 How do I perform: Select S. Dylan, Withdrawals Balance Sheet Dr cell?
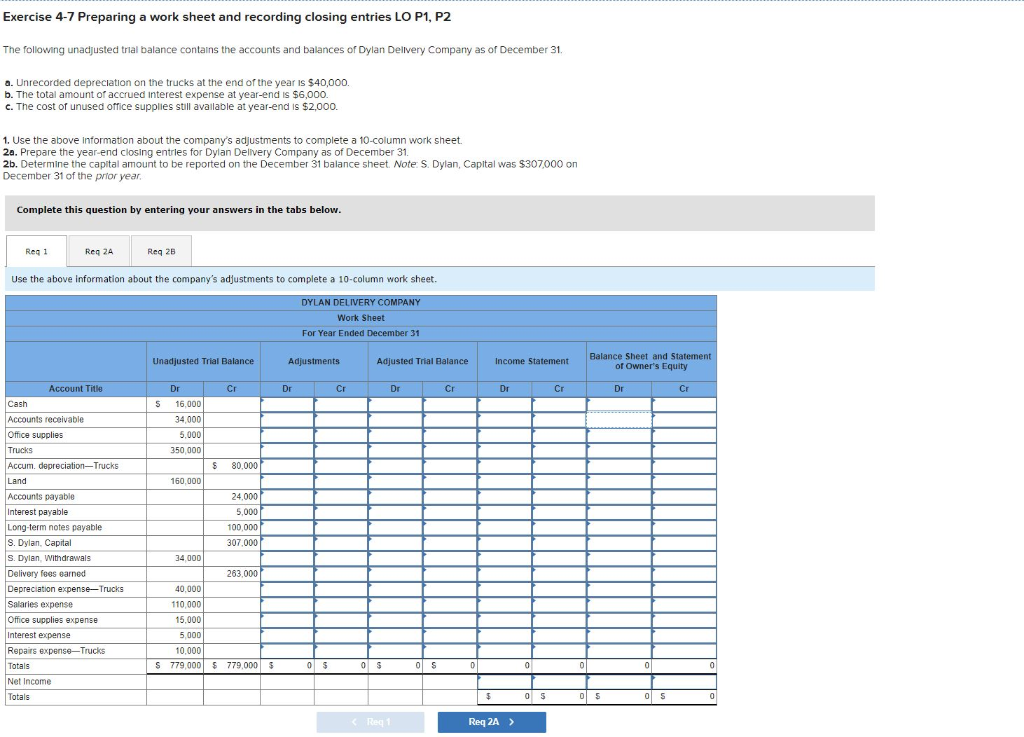619,558
